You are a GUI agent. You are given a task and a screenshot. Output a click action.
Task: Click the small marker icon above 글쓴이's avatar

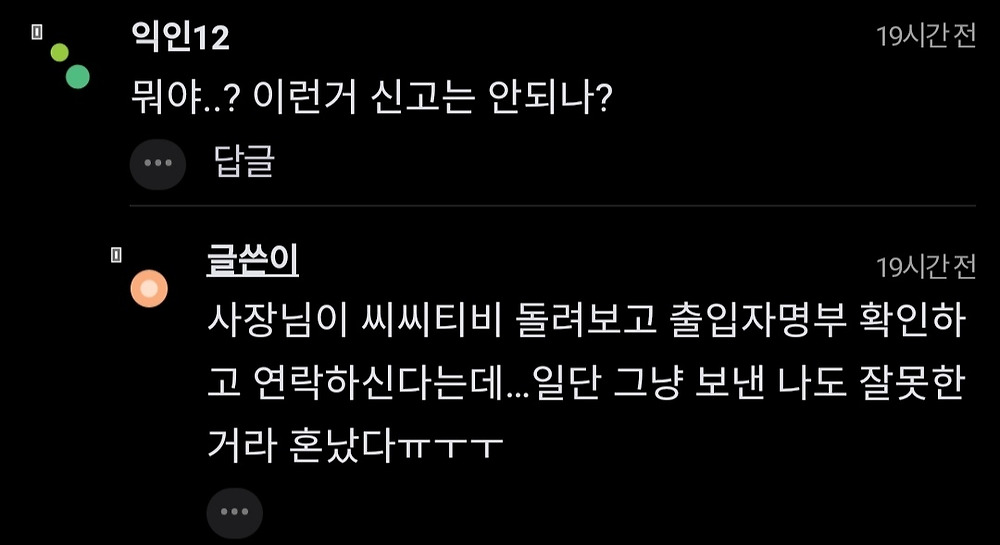point(116,255)
